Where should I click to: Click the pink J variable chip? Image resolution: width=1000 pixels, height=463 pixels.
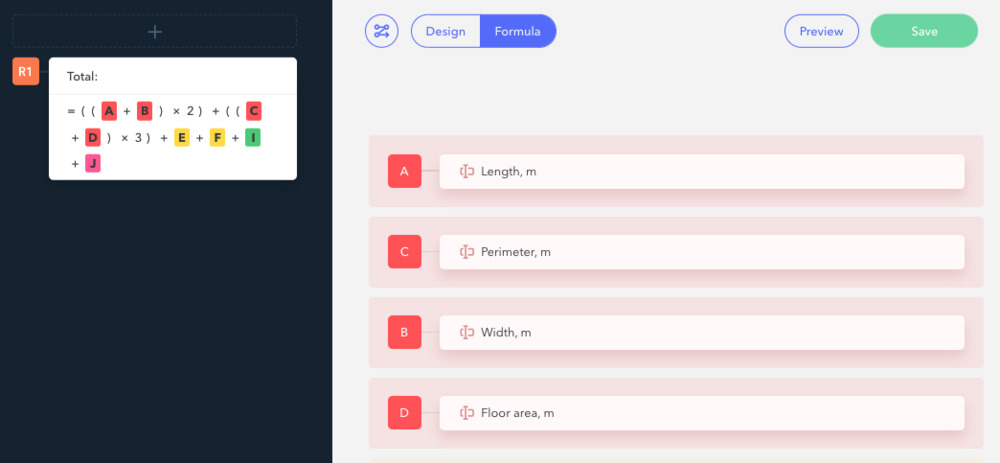[x=93, y=164]
